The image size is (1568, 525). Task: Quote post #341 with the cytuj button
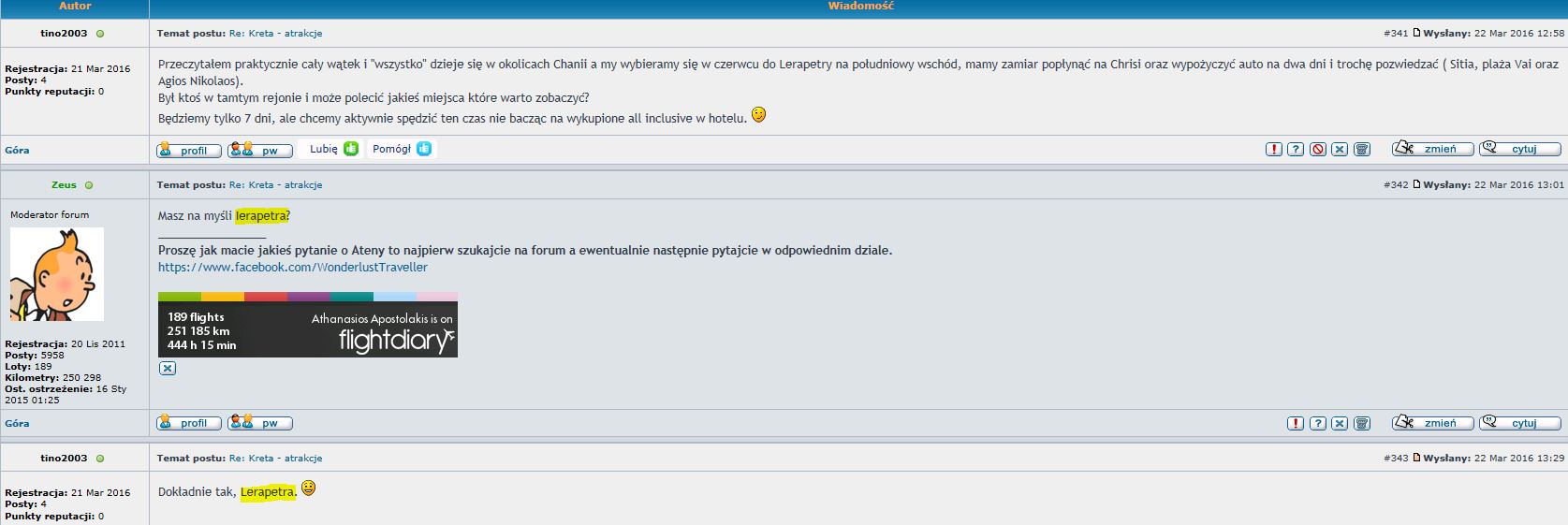click(1520, 149)
